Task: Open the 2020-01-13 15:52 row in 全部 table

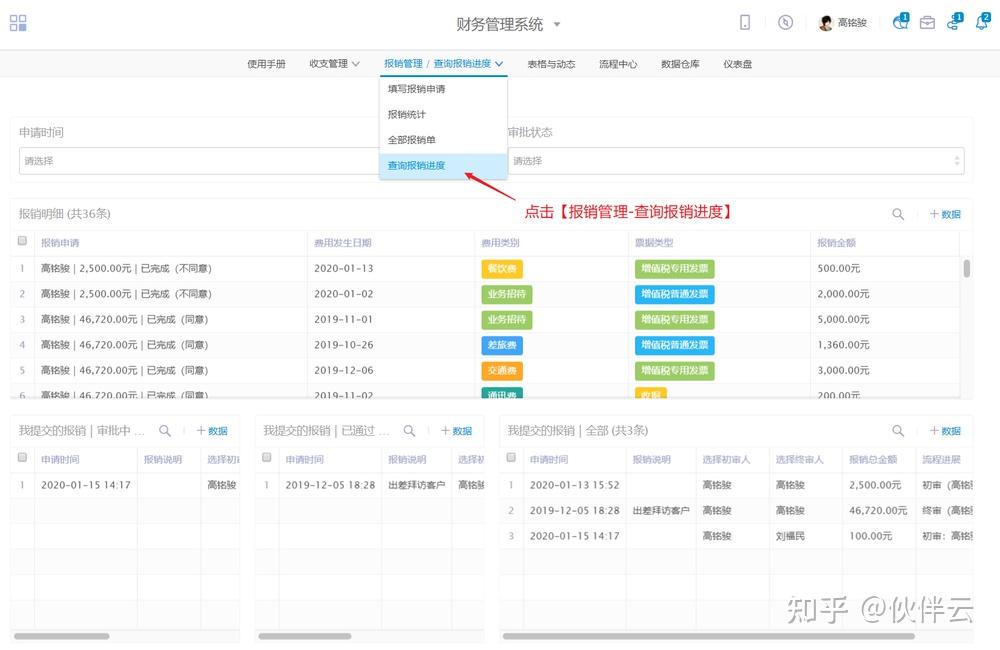Action: (575, 485)
